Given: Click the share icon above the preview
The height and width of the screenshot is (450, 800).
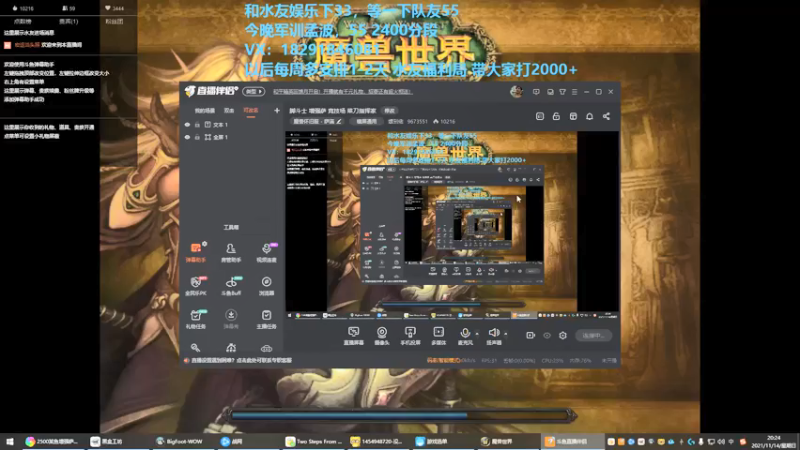Looking at the screenshot, I should 606,116.
